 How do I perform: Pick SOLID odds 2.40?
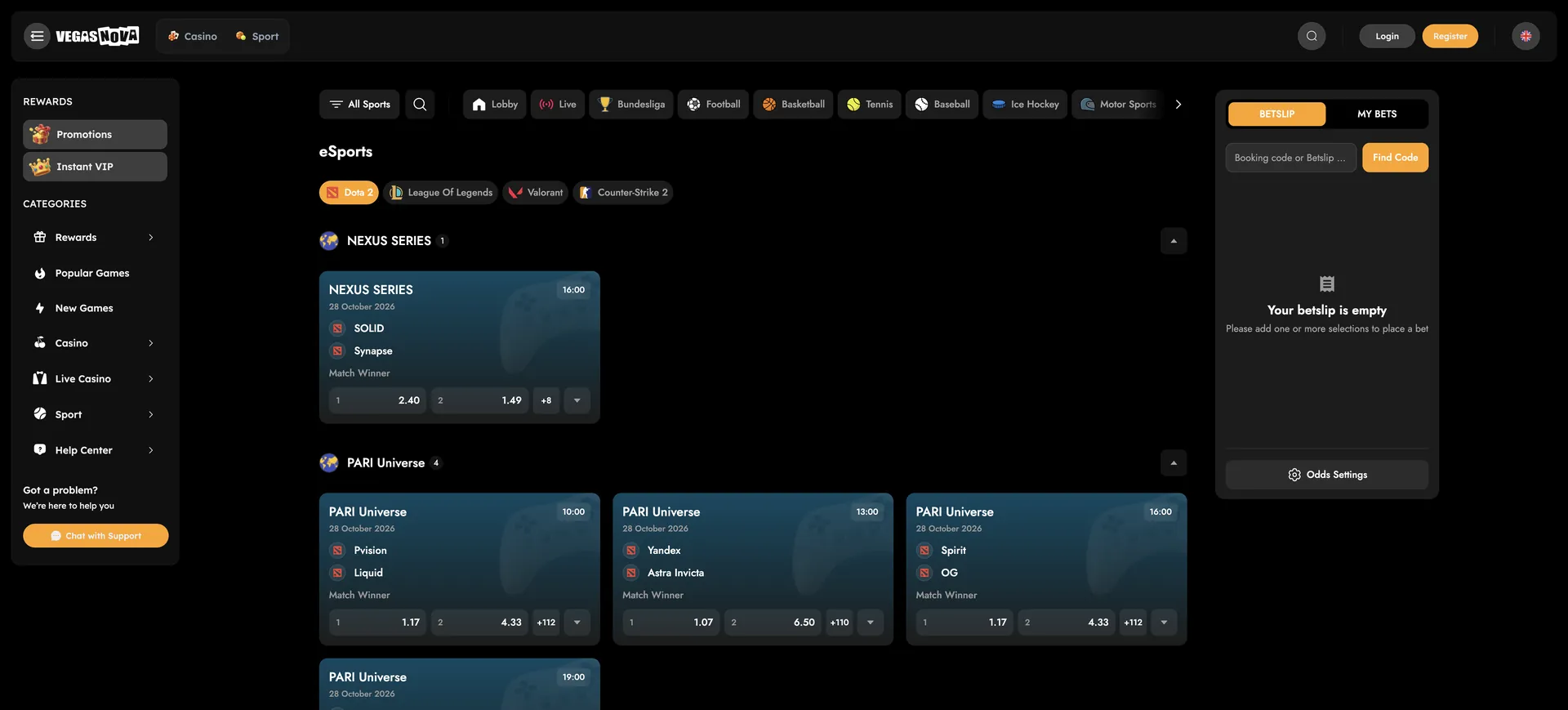click(x=377, y=400)
